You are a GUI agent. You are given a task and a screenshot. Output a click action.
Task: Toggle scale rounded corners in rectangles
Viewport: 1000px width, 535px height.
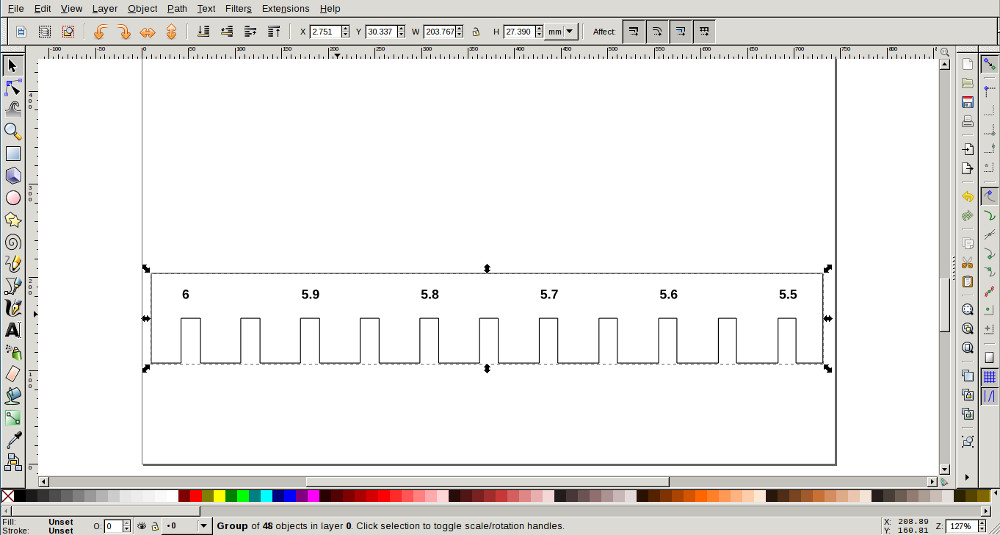point(657,31)
